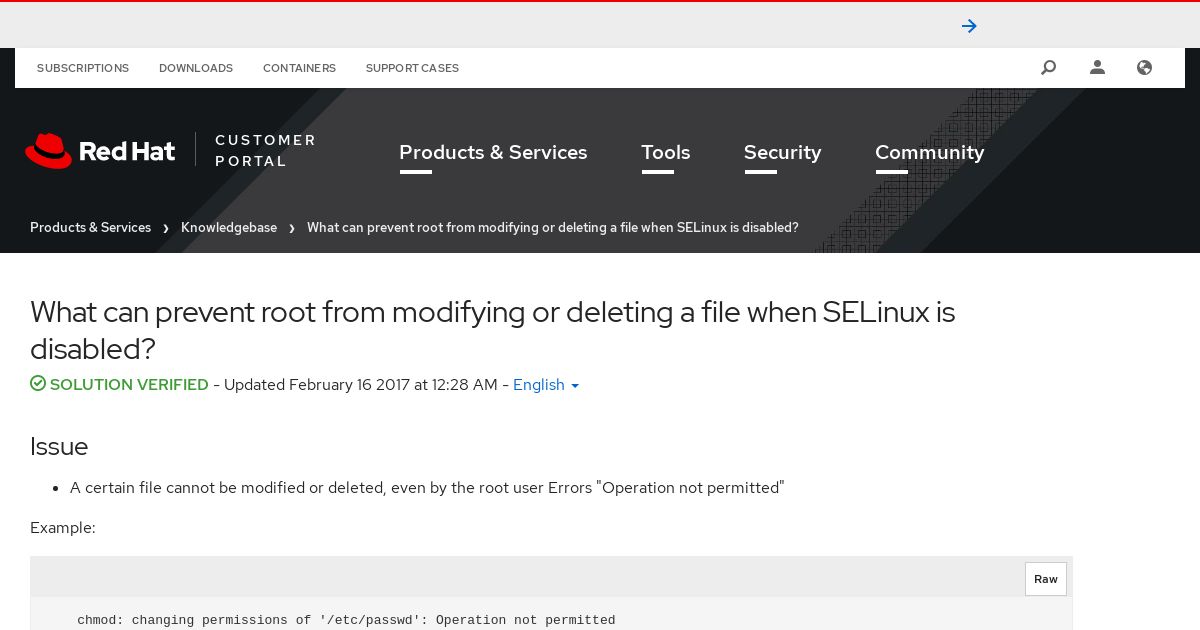Open the user account icon

tap(1097, 68)
